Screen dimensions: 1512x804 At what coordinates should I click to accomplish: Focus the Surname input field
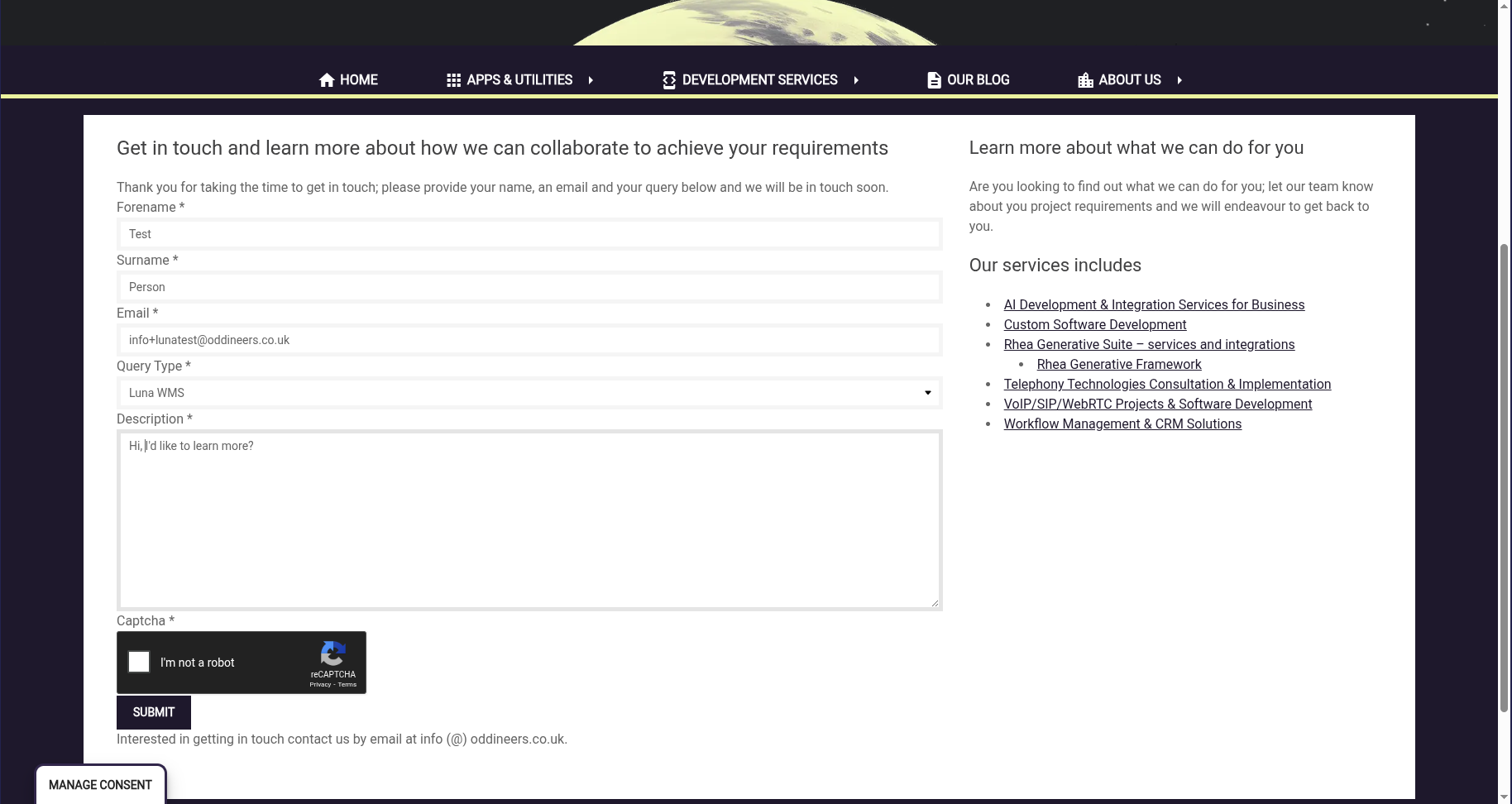click(529, 287)
